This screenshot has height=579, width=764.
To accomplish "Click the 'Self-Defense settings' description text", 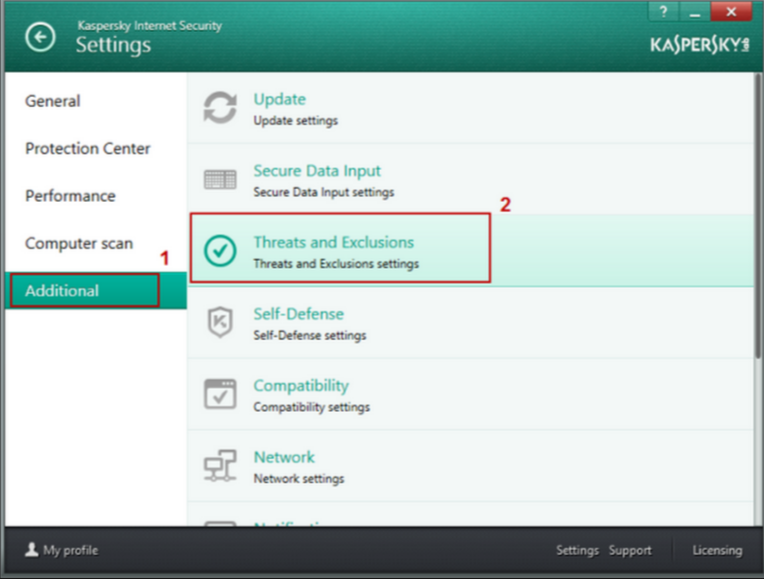I will click(310, 335).
